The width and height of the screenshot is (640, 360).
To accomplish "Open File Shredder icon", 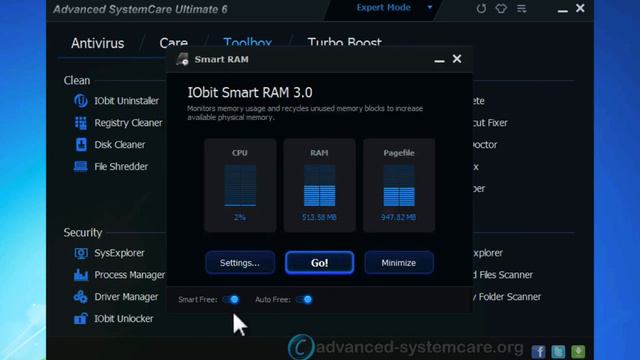I will click(x=80, y=166).
